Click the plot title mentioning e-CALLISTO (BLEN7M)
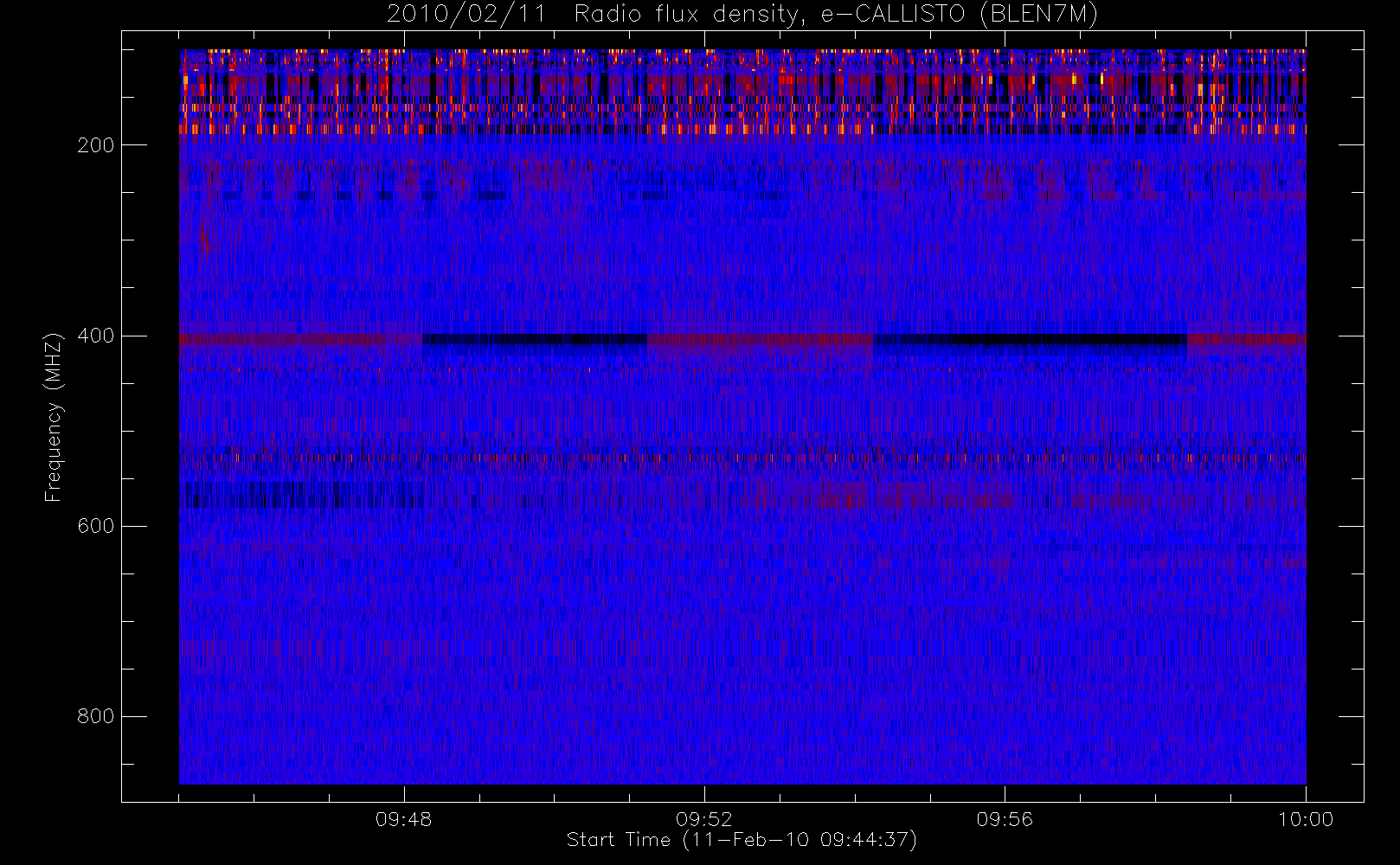The height and width of the screenshot is (865, 1400). pos(742,14)
